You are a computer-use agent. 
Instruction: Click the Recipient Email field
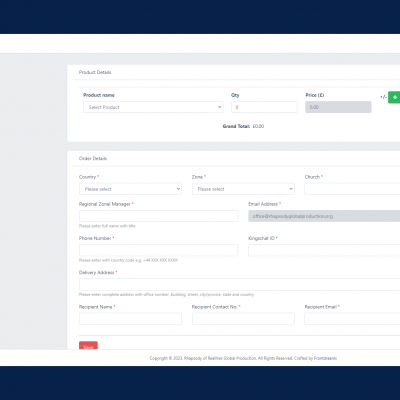click(352, 319)
